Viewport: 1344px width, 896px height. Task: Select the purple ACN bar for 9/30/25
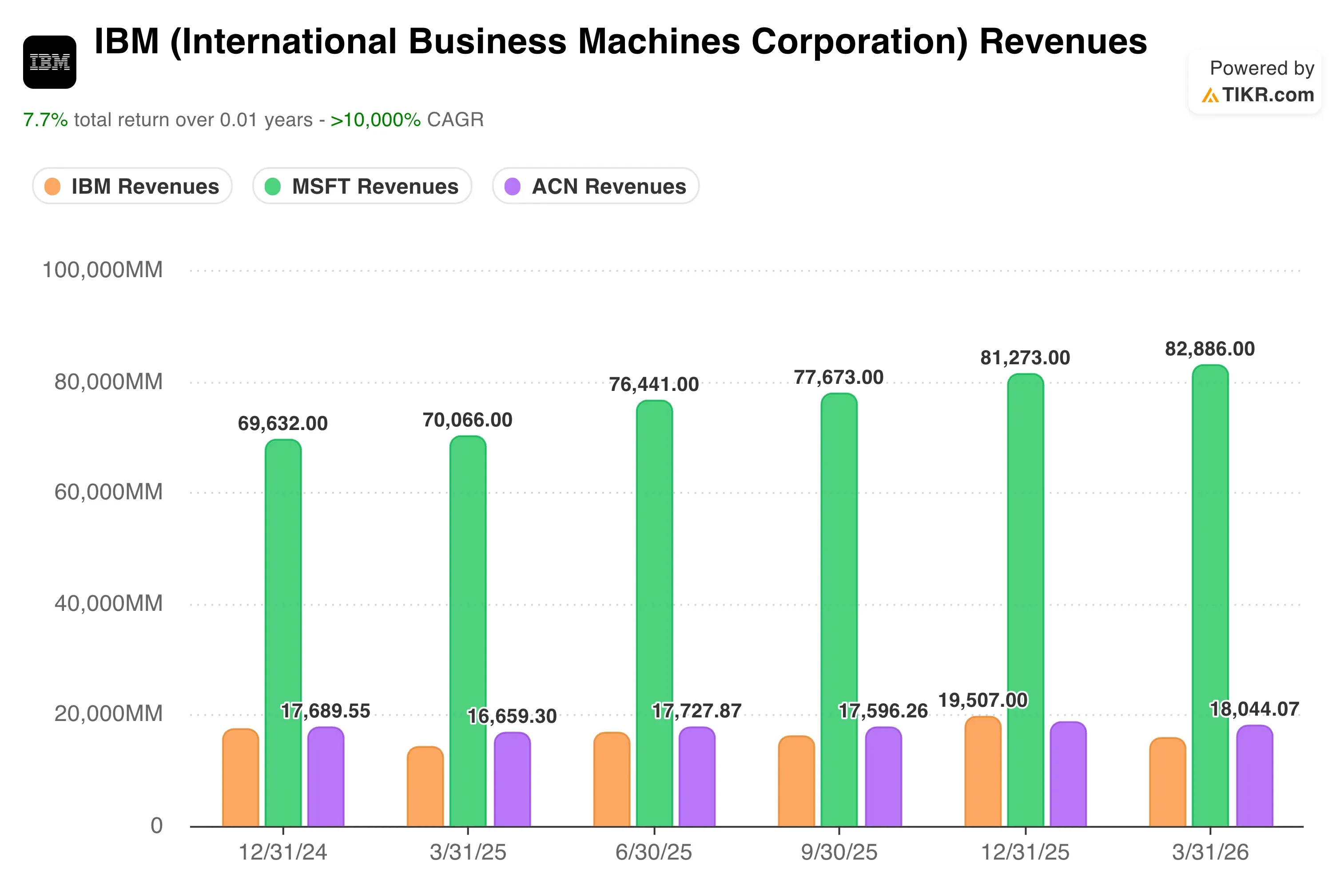[x=883, y=777]
